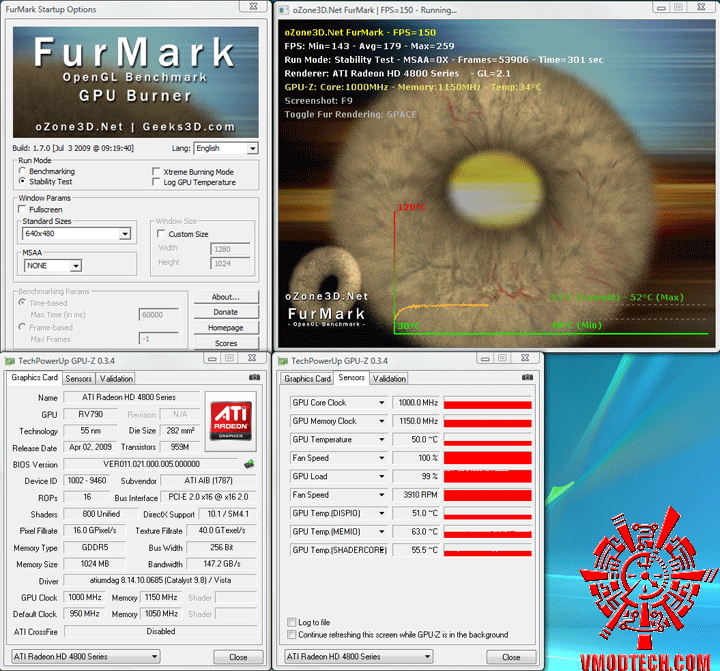Click the camera screenshot icon in GPU-Z Sensors window
720x671 pixels.
tap(527, 377)
